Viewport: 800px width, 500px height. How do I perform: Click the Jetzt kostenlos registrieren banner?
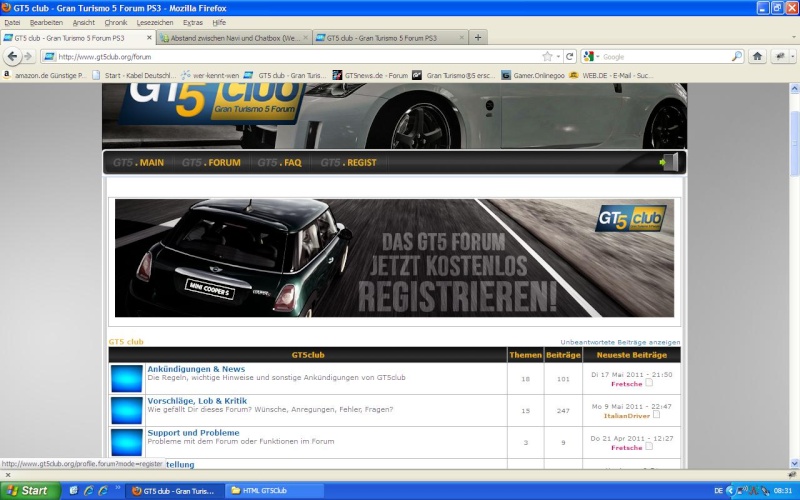coord(394,258)
